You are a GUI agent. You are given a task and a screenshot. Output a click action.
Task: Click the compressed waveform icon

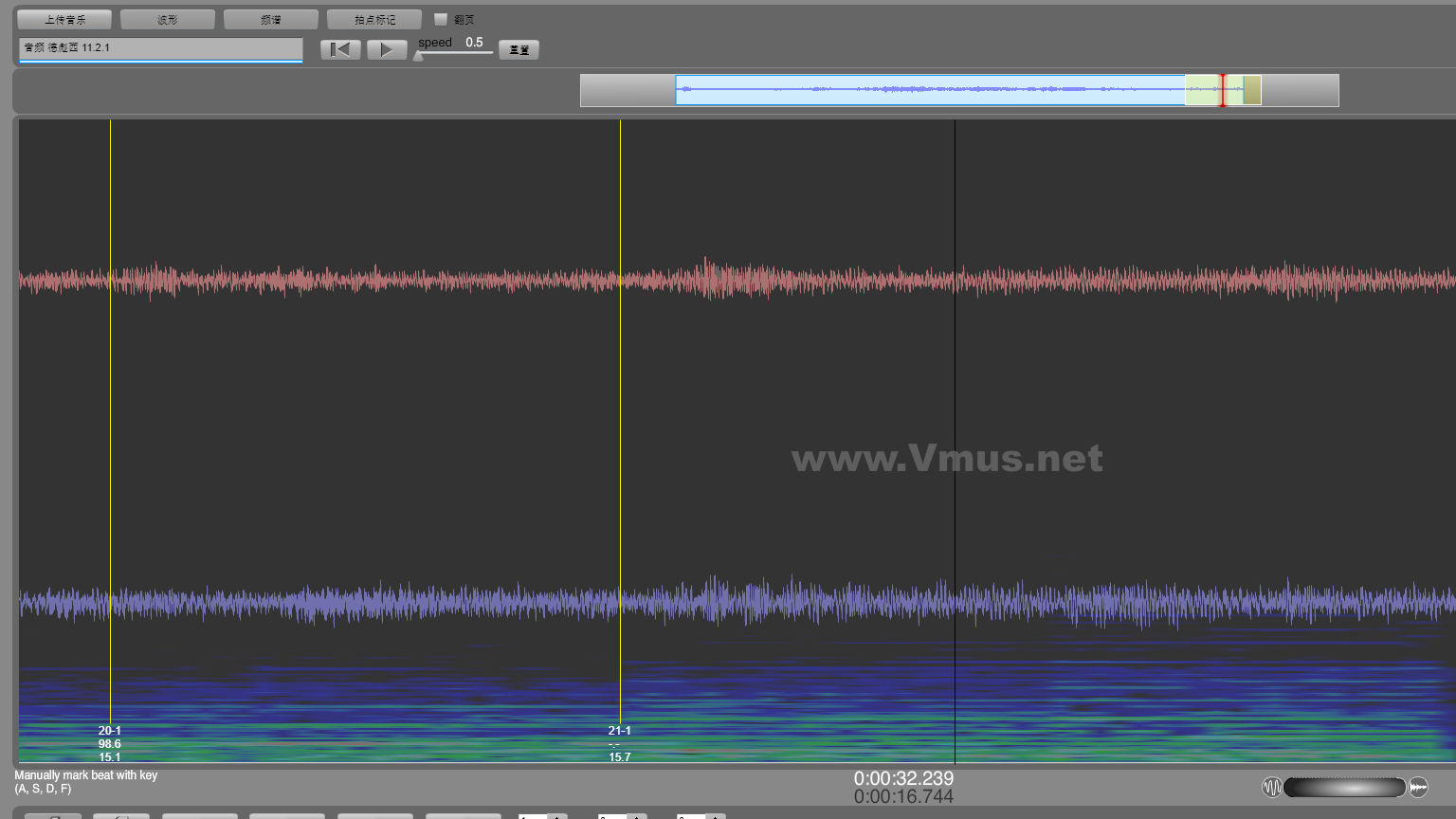[1418, 787]
